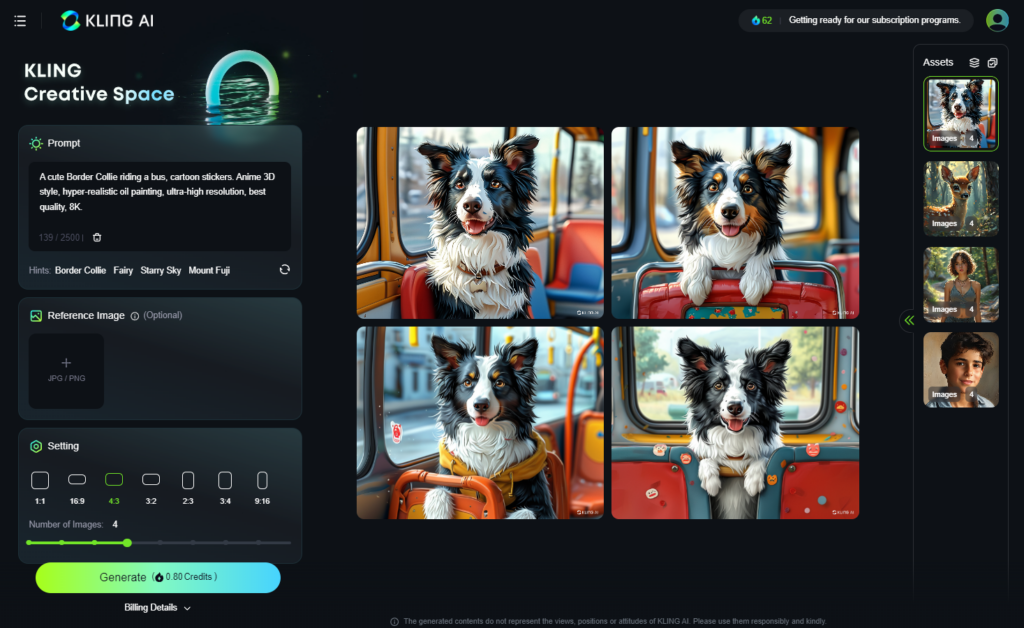Click the Mount Fuji hint
The image size is (1024, 628).
click(x=209, y=270)
